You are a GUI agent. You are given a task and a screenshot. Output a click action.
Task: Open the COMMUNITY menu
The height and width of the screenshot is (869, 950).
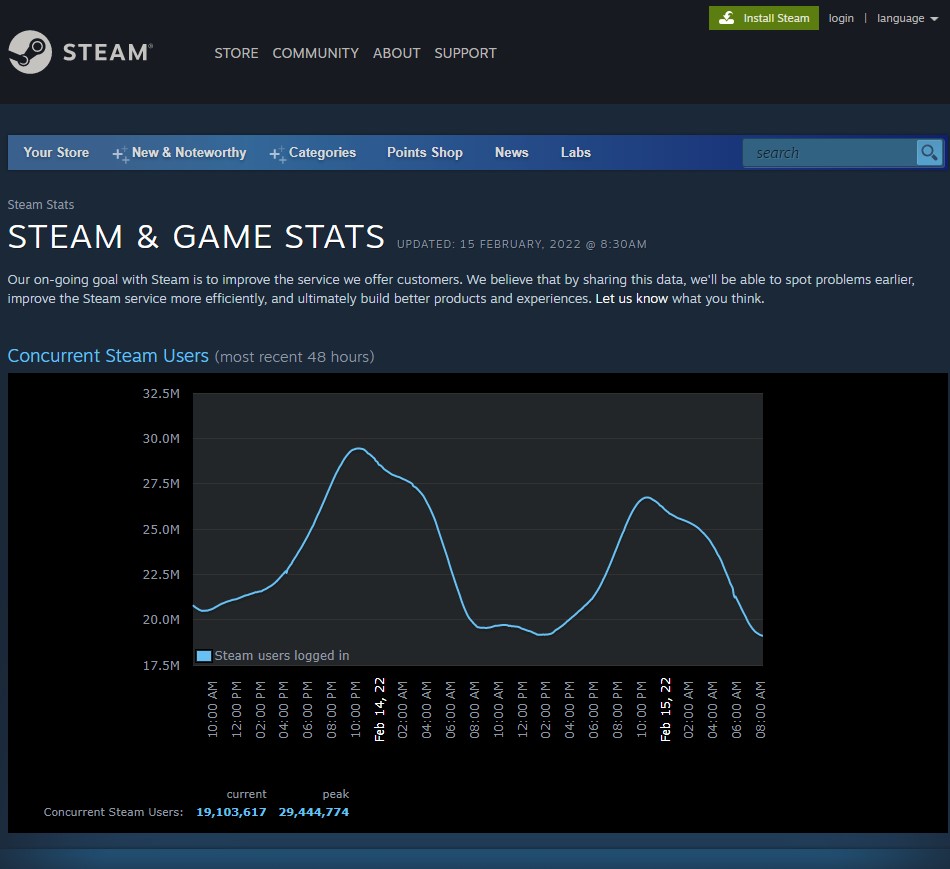pos(316,53)
